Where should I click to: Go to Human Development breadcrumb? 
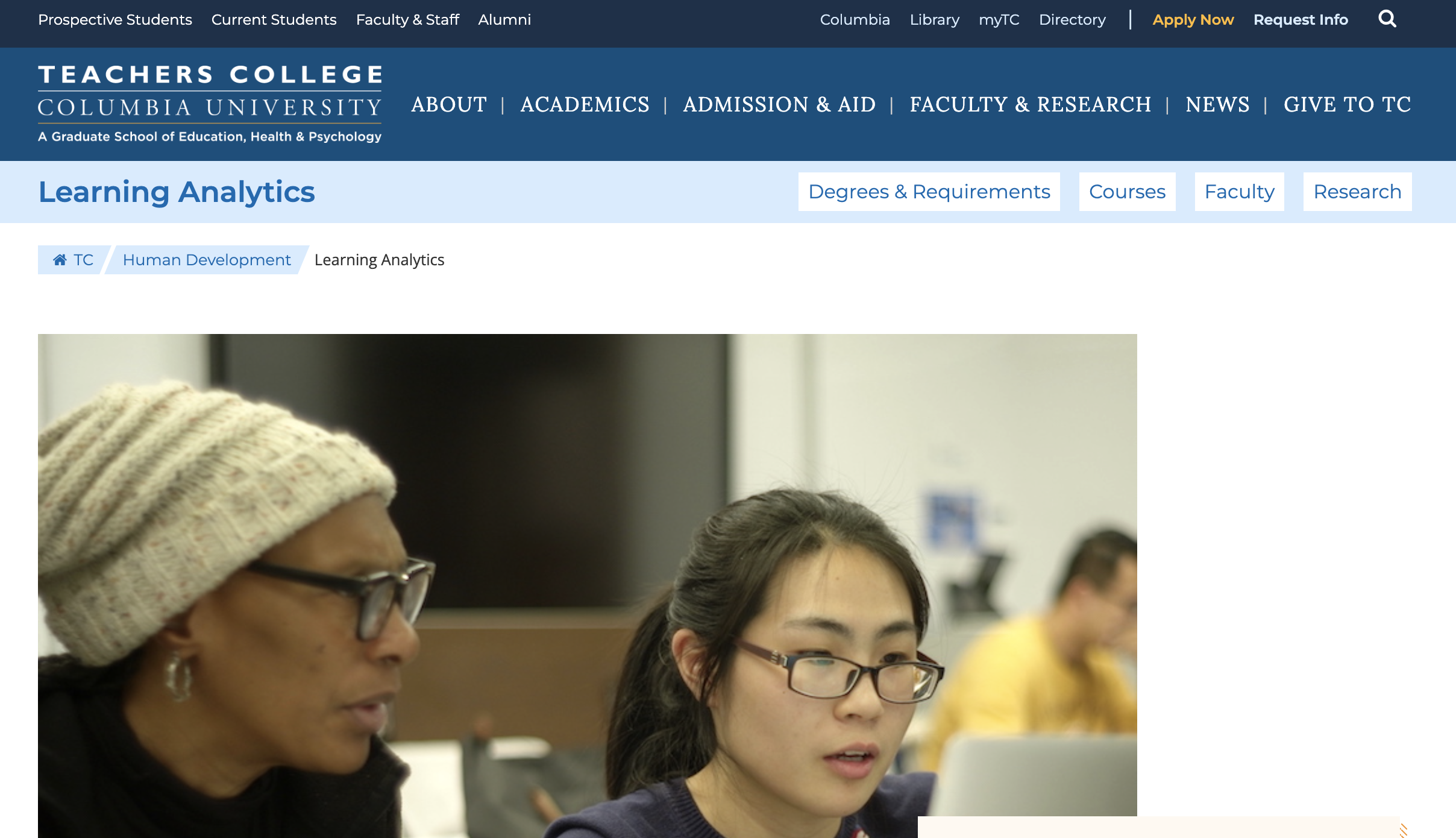pyautogui.click(x=207, y=260)
